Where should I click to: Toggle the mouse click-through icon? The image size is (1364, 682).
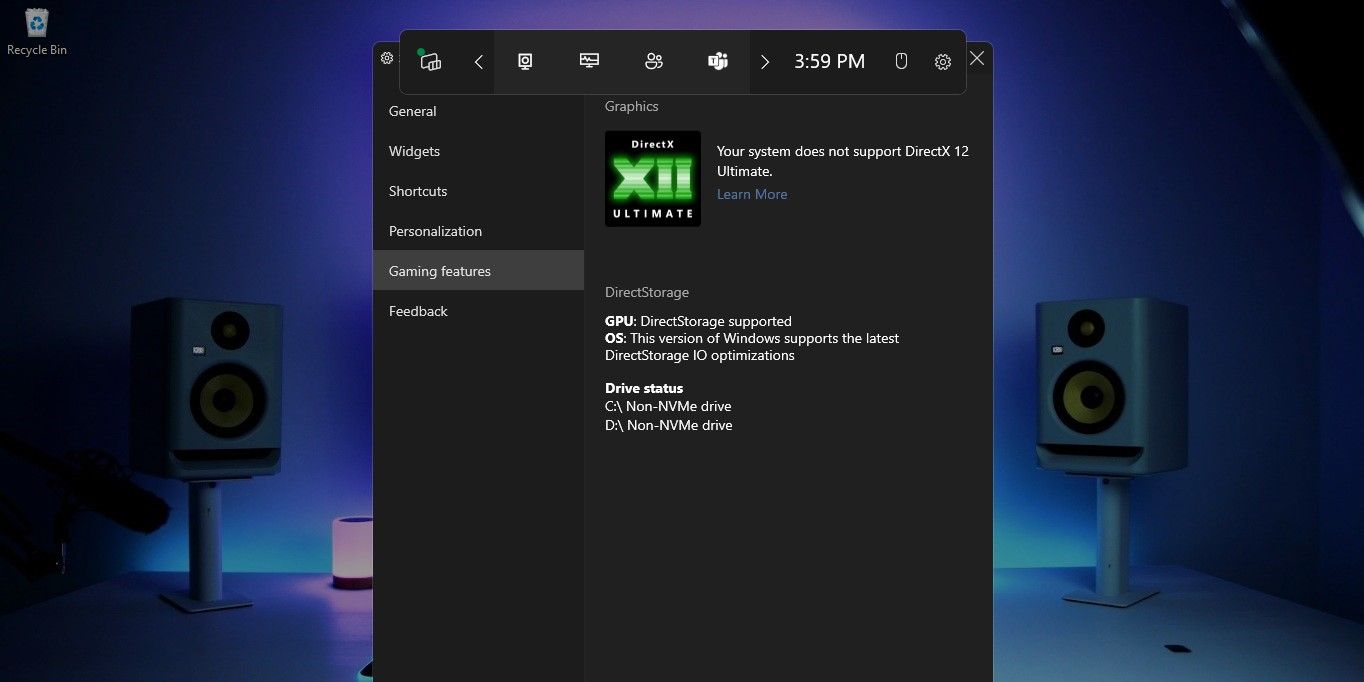901,62
